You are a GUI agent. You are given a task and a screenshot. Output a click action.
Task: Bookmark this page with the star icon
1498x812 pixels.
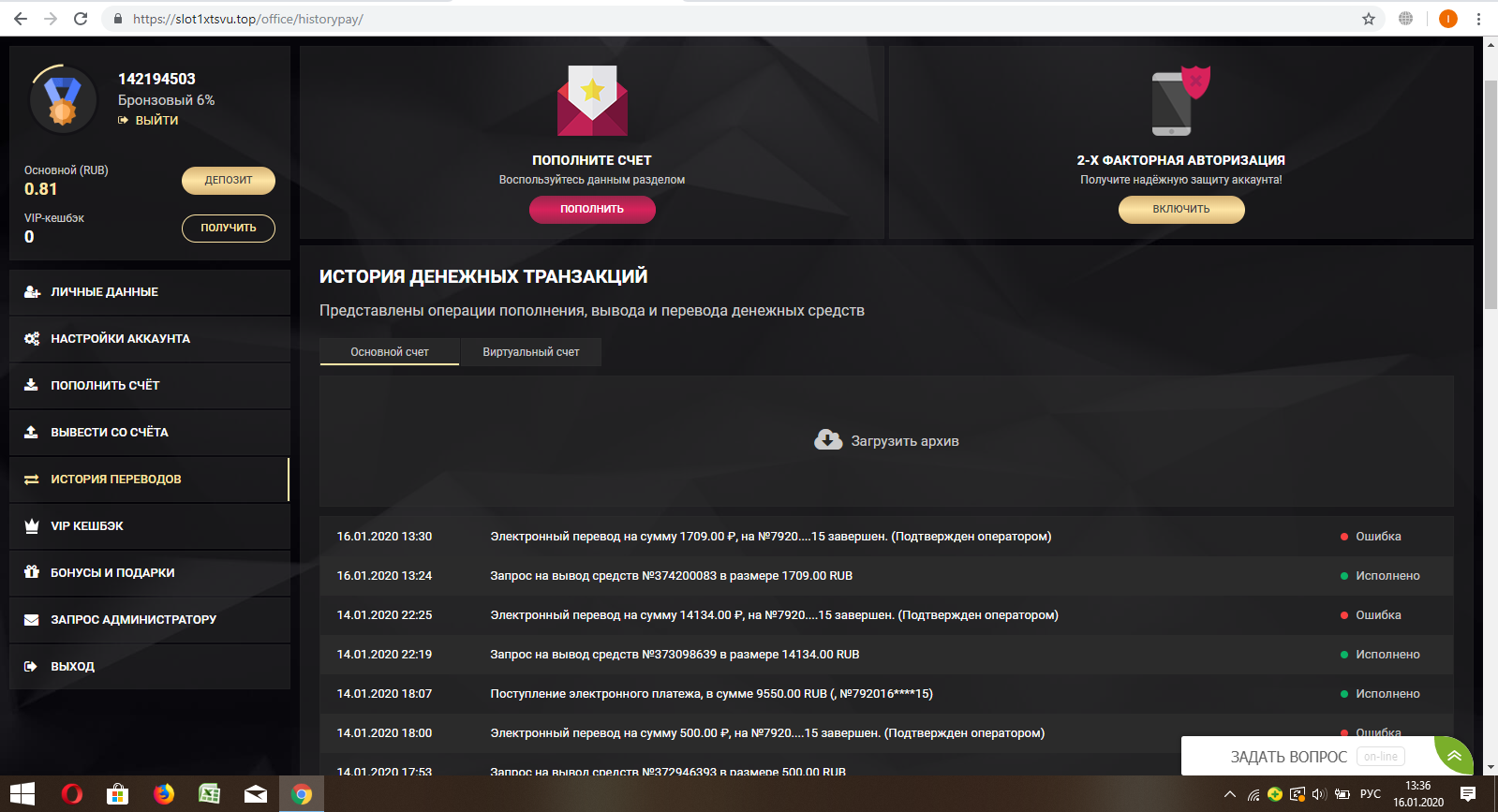click(1368, 19)
